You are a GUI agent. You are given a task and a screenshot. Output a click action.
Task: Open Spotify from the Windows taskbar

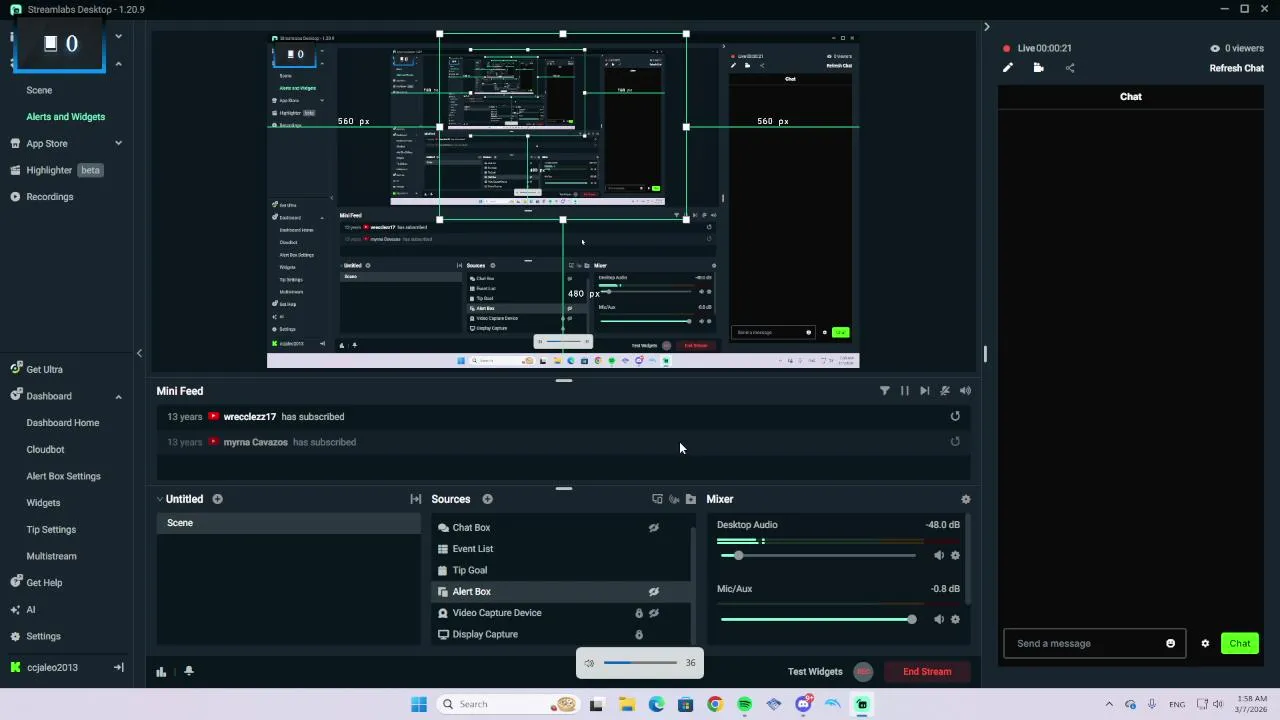744,704
